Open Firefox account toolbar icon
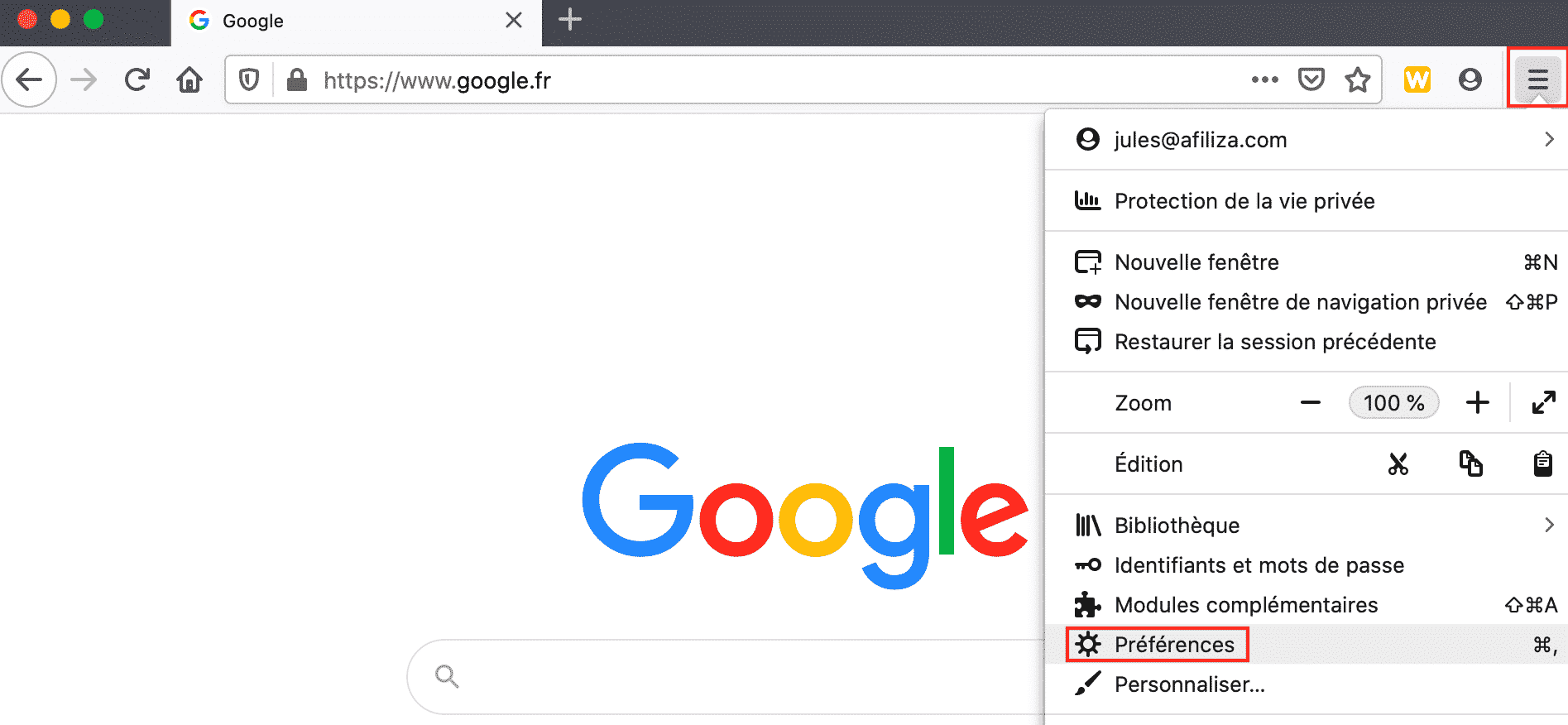This screenshot has width=1568, height=725. [1470, 80]
